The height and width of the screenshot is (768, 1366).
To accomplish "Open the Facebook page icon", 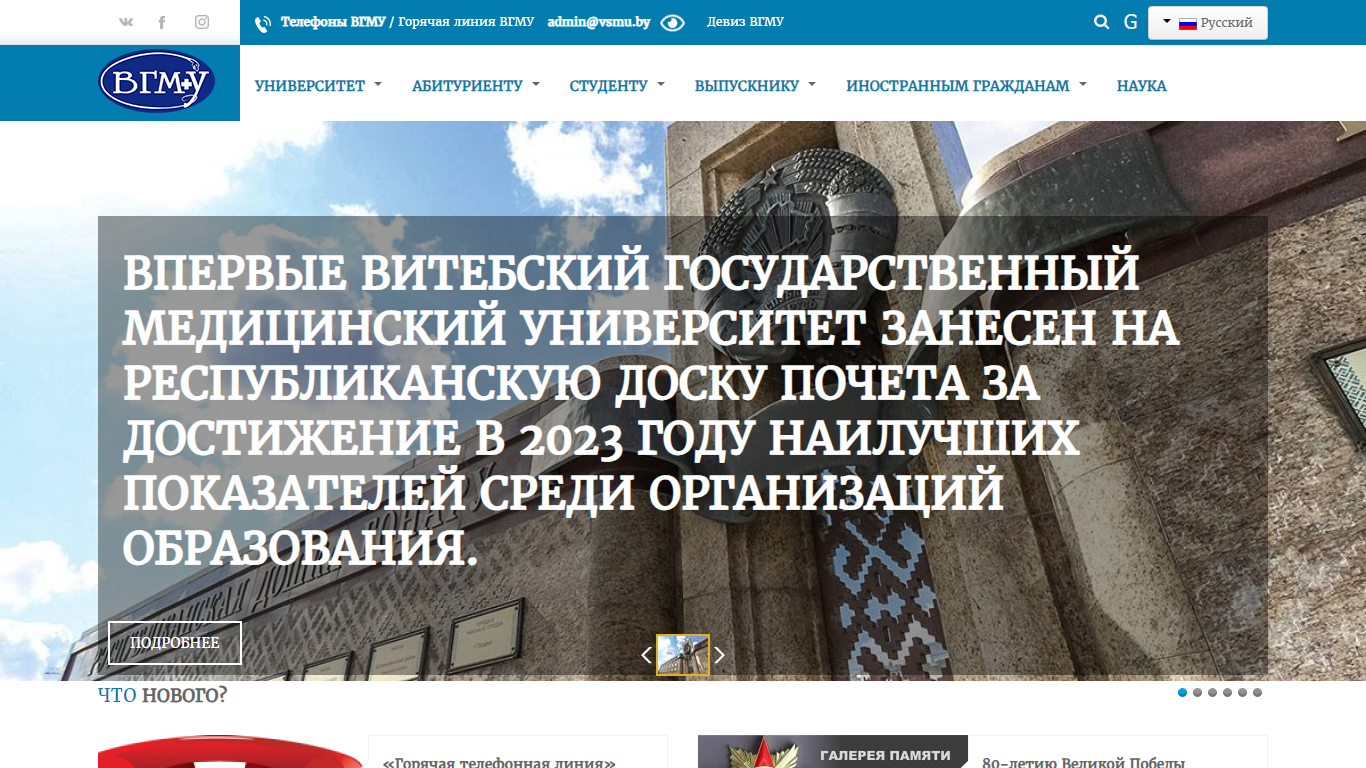I will click(162, 22).
